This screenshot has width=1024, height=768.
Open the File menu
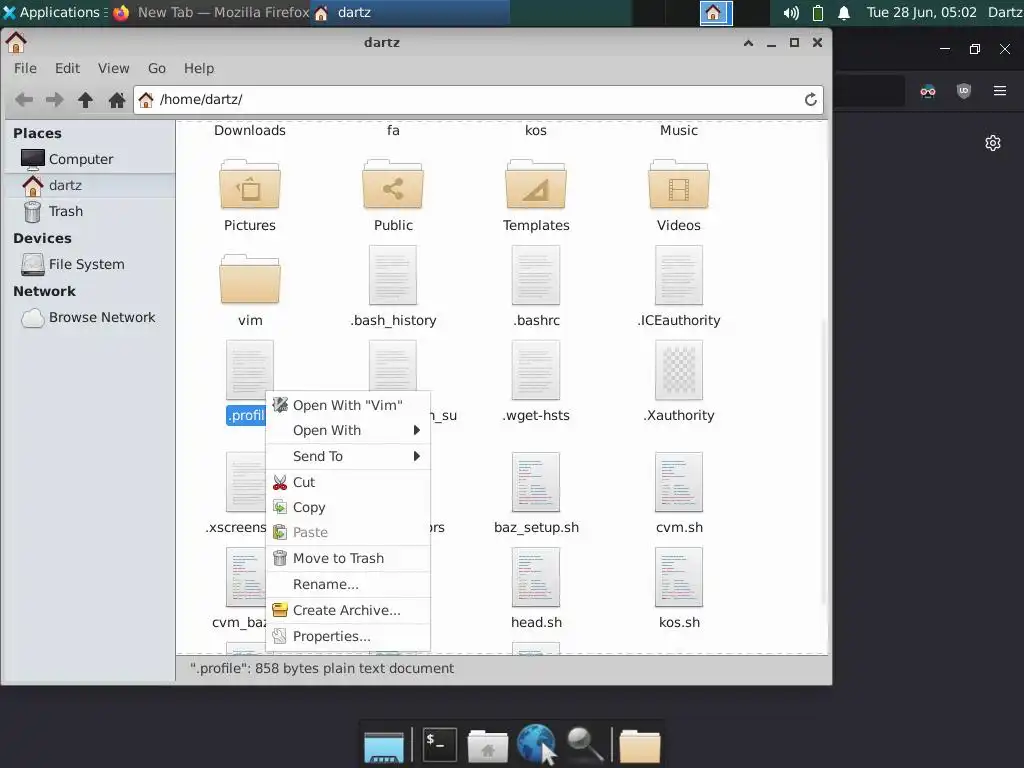tap(25, 69)
